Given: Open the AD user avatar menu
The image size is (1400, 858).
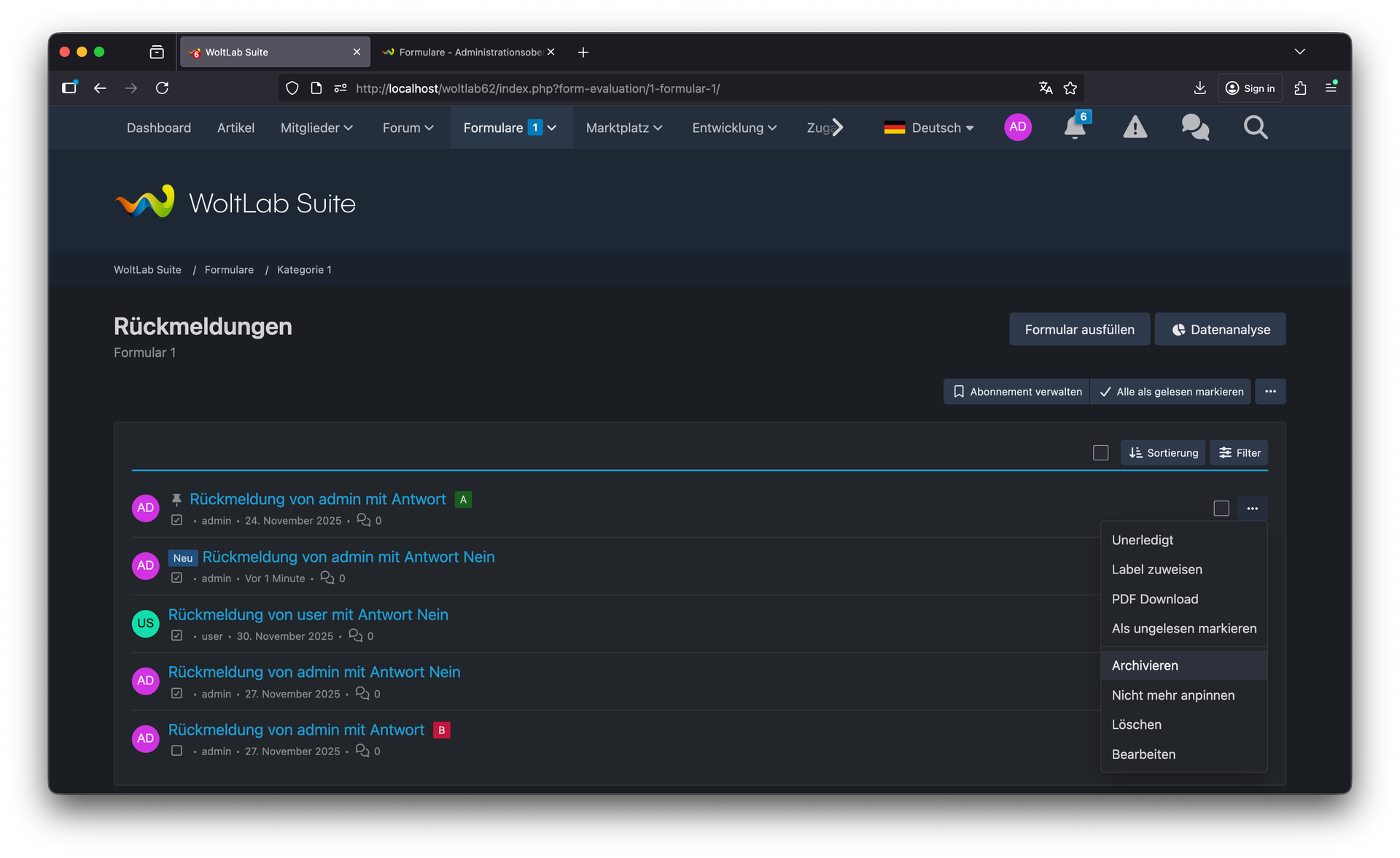Looking at the screenshot, I should tap(1017, 128).
